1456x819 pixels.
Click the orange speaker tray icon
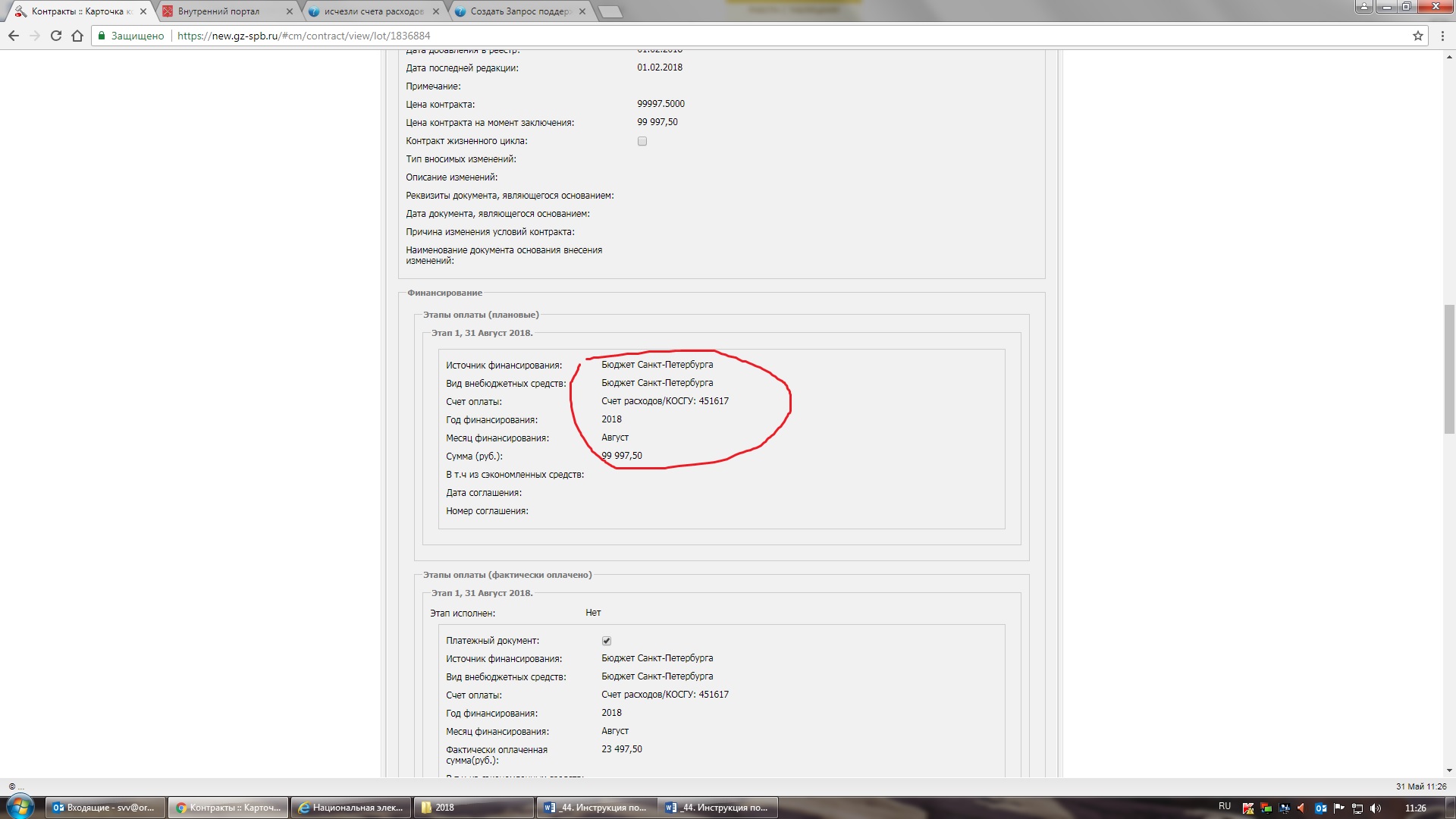coord(1302,808)
